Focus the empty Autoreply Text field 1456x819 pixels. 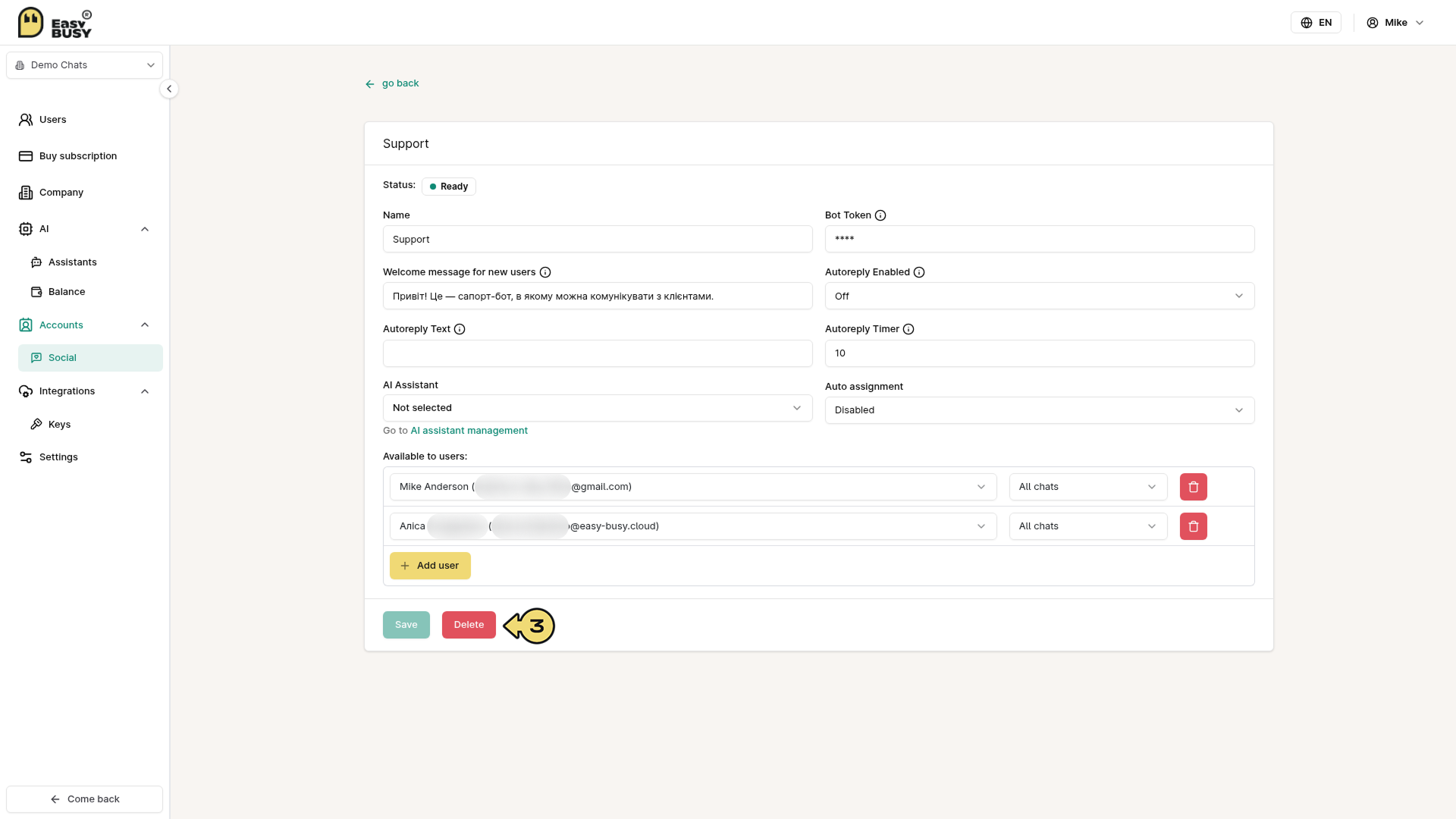[598, 353]
